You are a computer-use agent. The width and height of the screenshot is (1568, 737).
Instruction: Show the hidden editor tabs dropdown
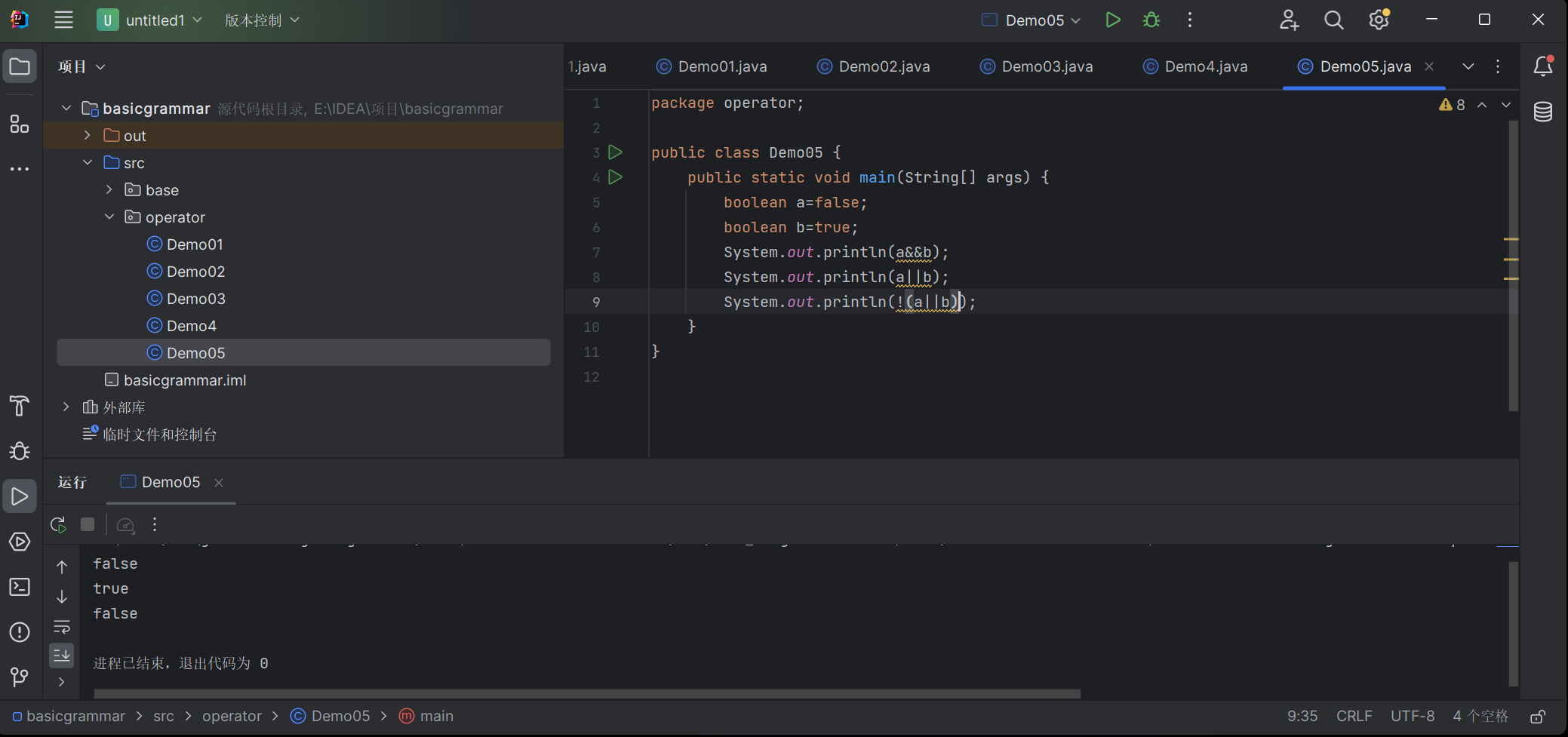[x=1468, y=66]
